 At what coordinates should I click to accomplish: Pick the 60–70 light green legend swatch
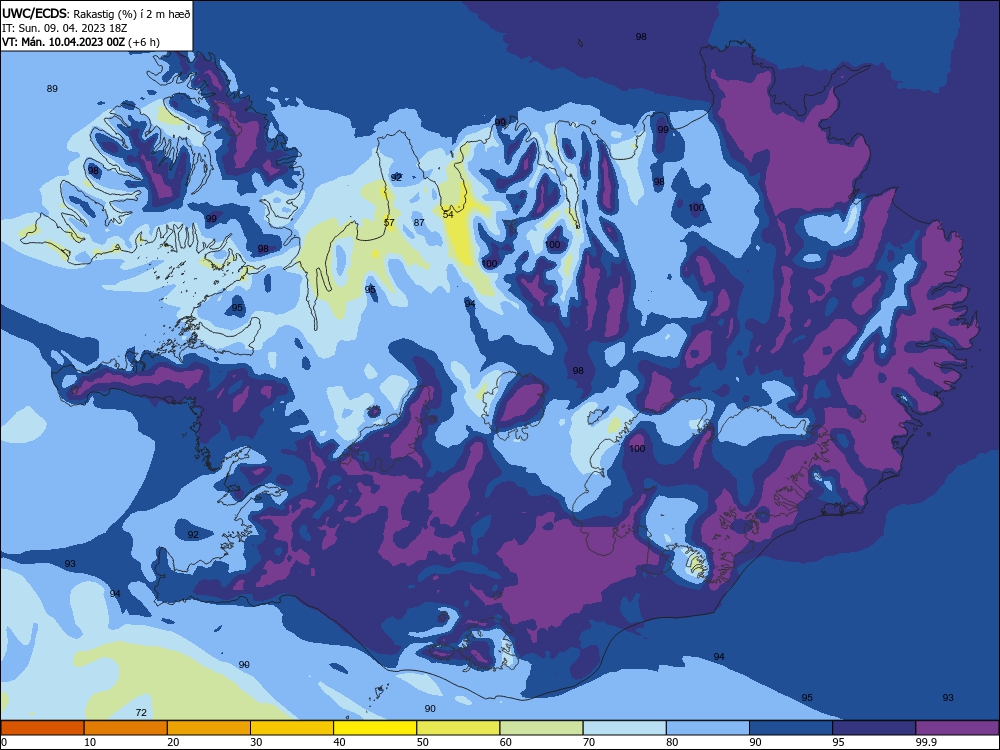pyautogui.click(x=541, y=728)
